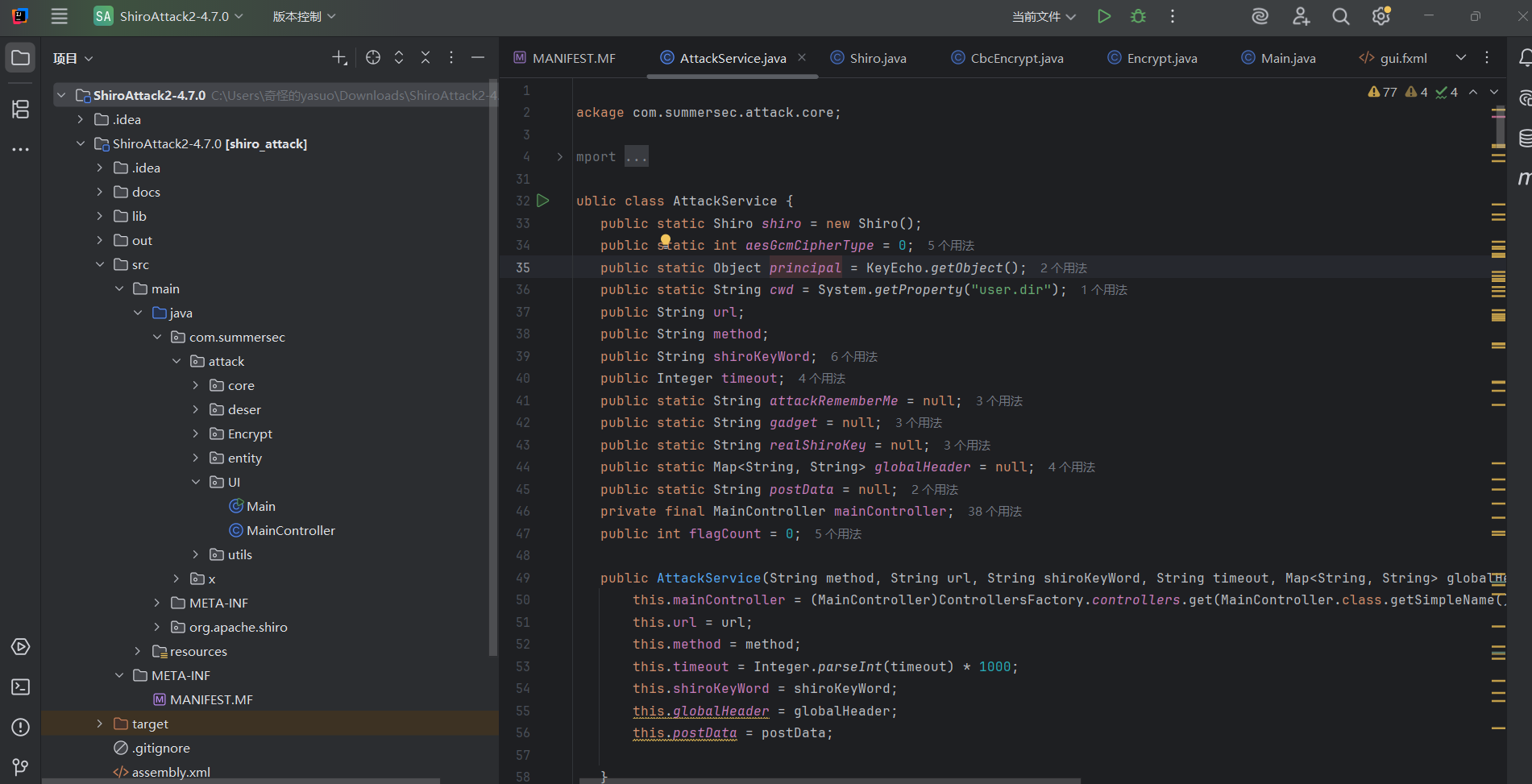Close the AttackService.java tab
The image size is (1532, 784).
click(802, 57)
